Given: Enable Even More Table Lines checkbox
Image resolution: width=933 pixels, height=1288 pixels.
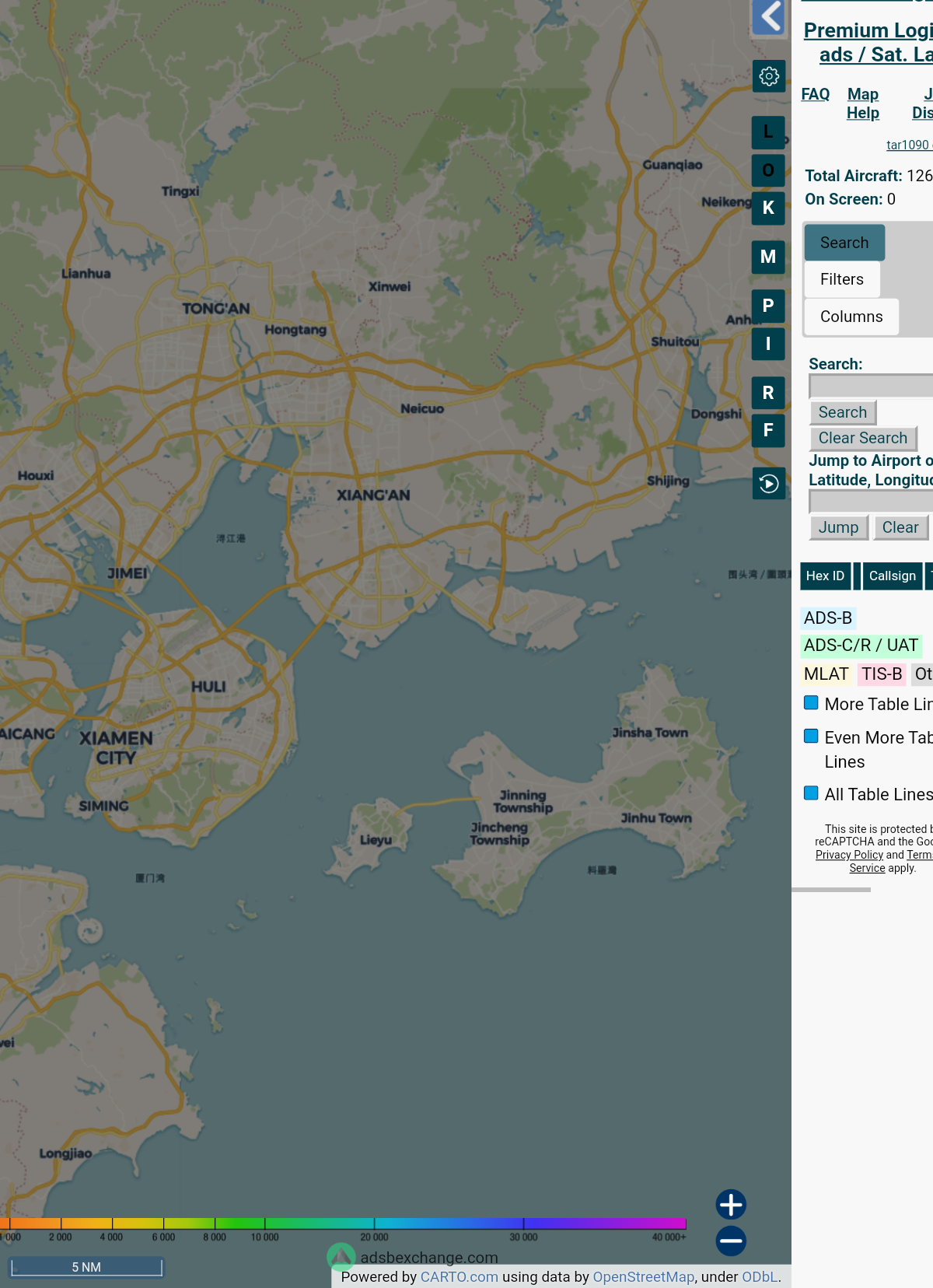Looking at the screenshot, I should click(811, 736).
